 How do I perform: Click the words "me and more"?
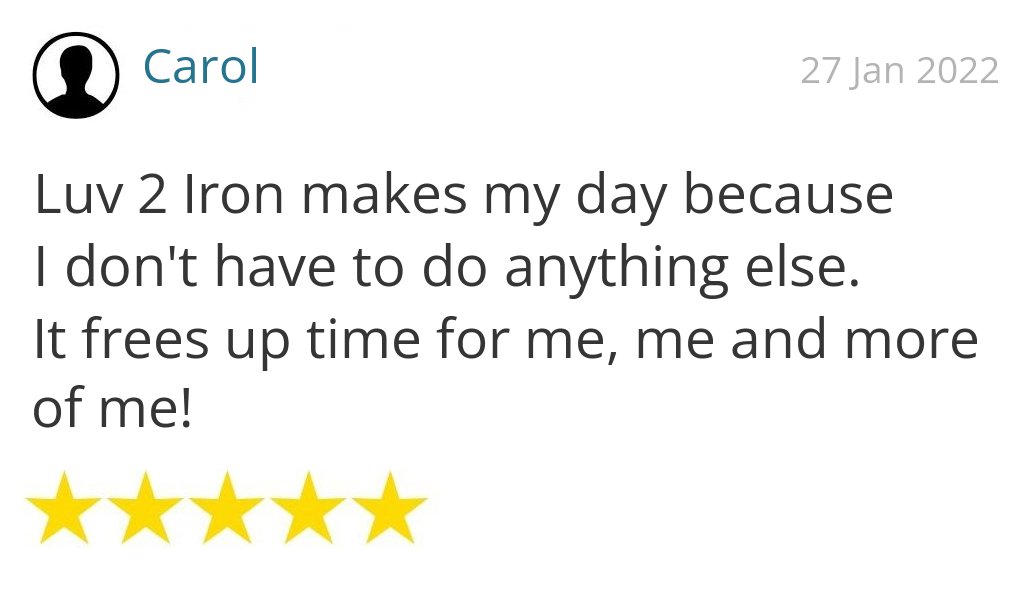pos(806,340)
